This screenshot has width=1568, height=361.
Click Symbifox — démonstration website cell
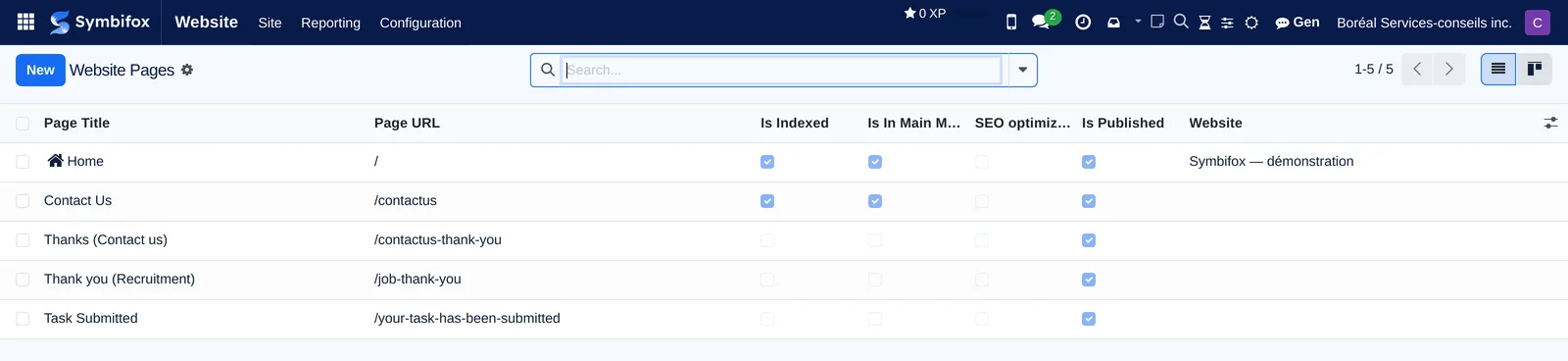1271,161
